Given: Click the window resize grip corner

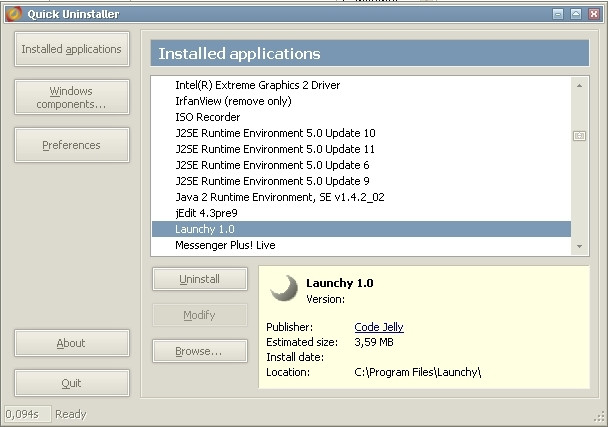Looking at the screenshot, I should pyautogui.click(x=599, y=418).
